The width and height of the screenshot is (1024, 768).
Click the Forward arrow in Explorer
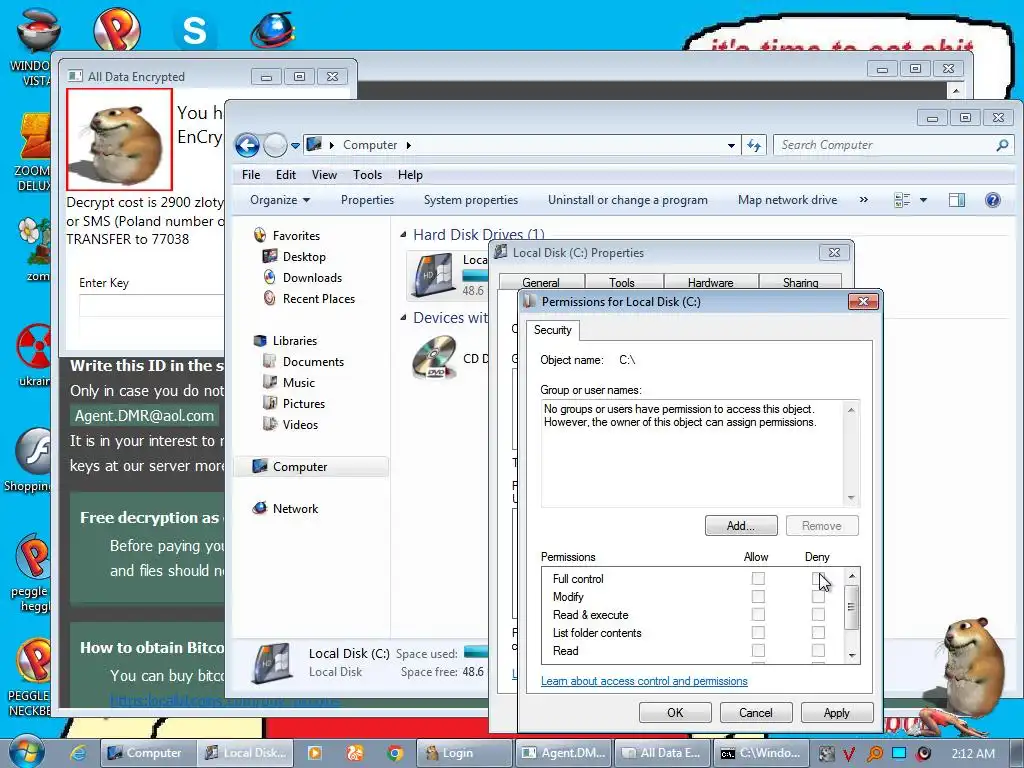pos(275,145)
